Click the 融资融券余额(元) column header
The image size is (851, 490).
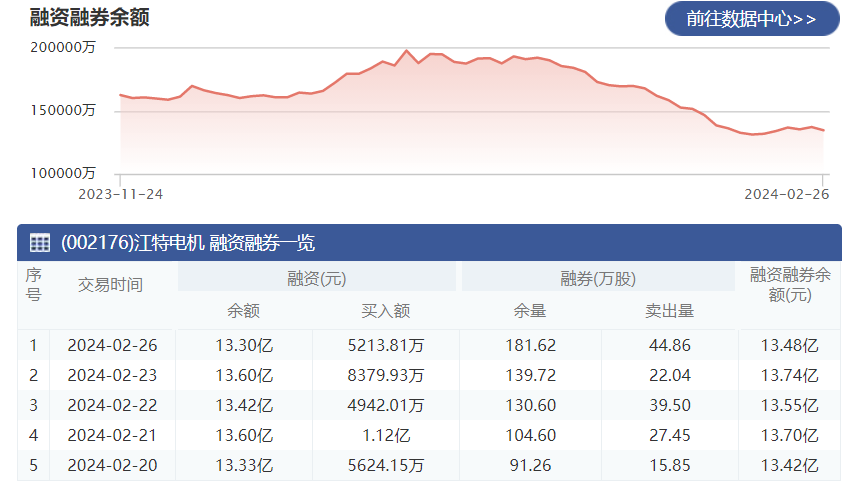pyautogui.click(x=788, y=285)
